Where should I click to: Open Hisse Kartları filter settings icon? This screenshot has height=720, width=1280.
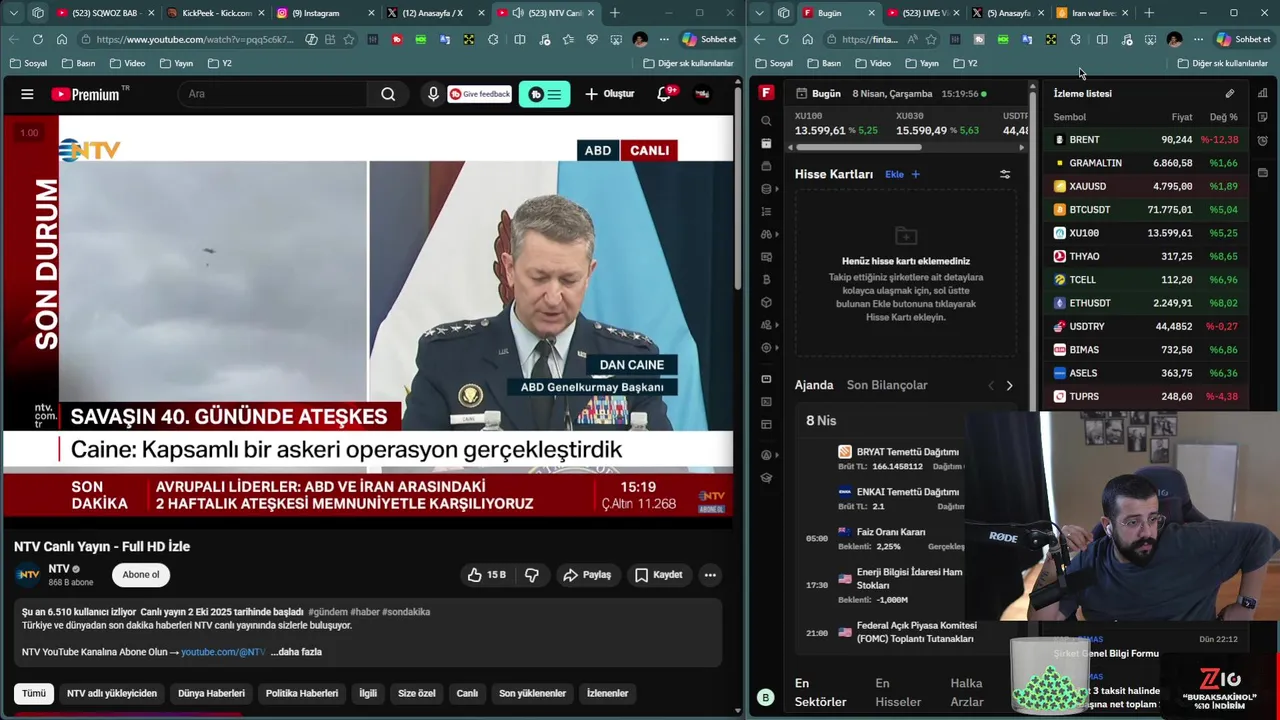pyautogui.click(x=1005, y=174)
